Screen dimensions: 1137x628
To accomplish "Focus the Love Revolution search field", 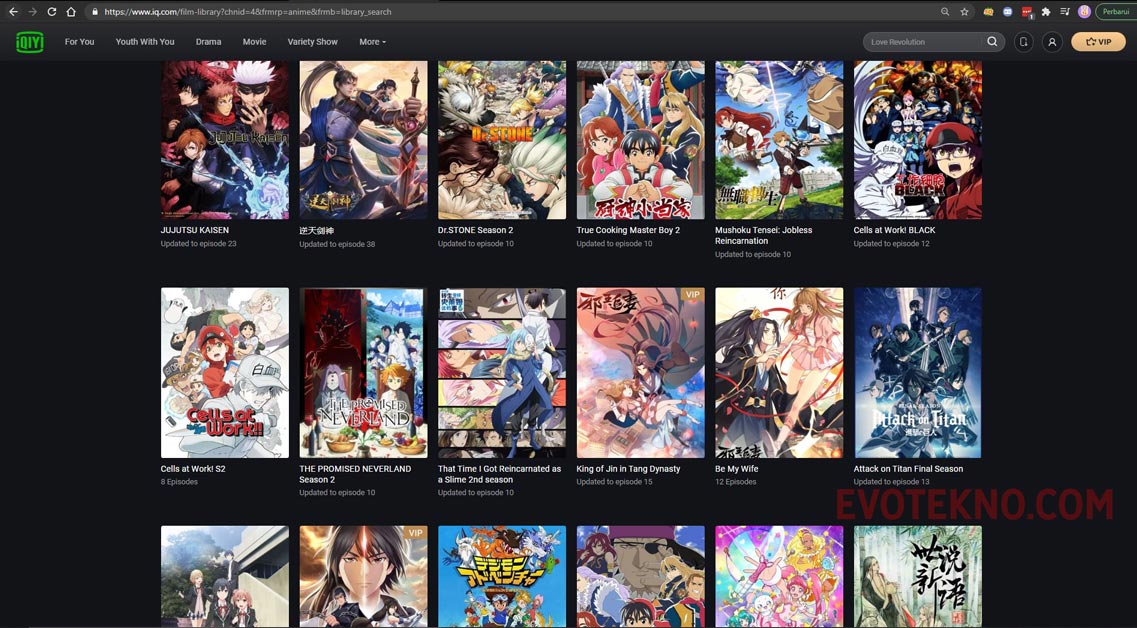I will coord(922,42).
